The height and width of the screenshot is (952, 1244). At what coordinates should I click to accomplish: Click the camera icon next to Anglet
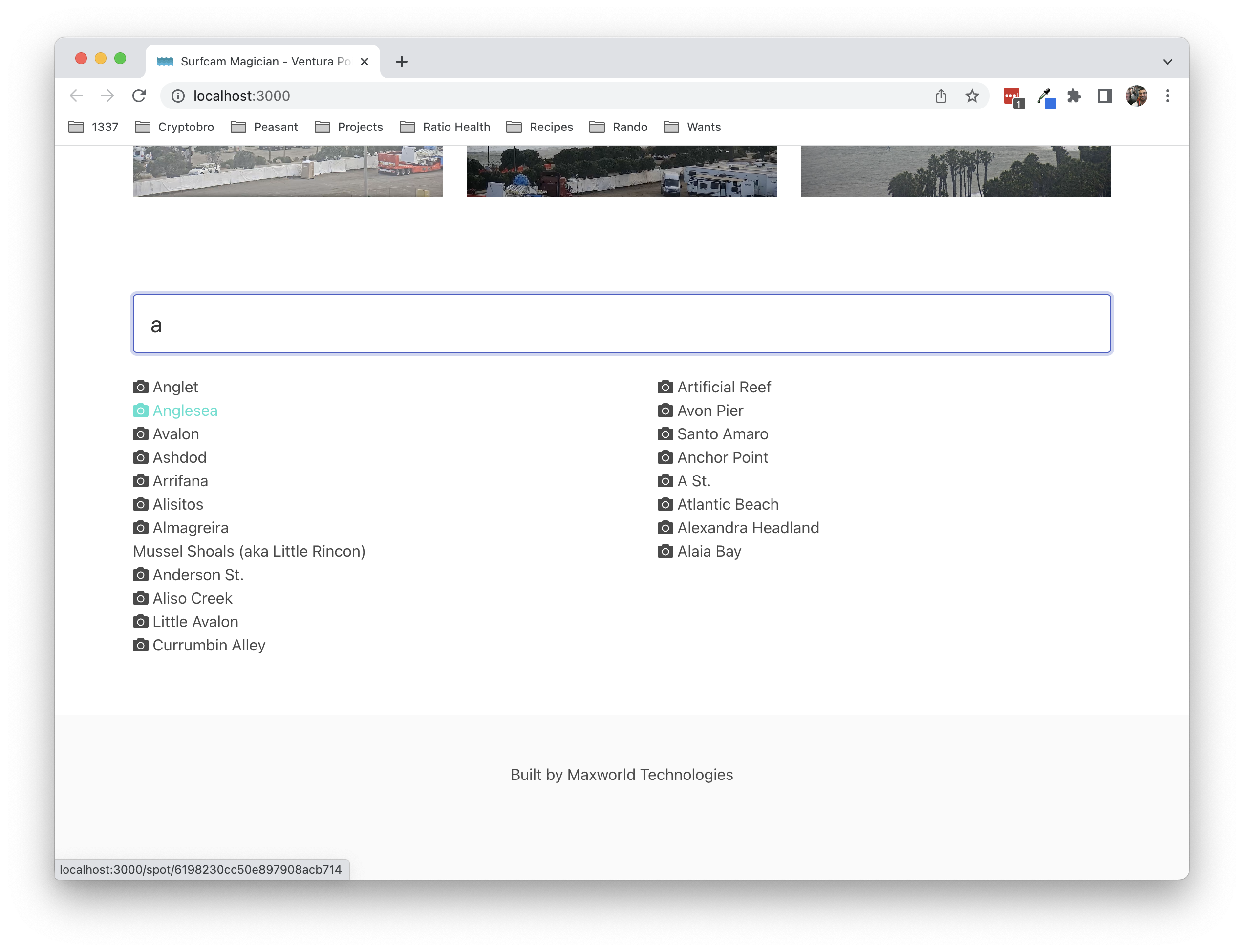pos(140,386)
